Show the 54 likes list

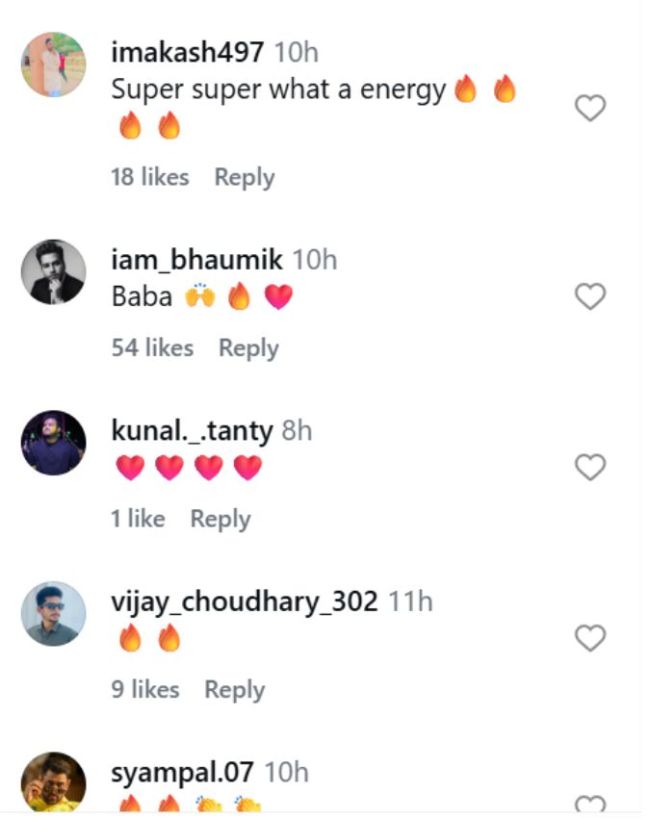pyautogui.click(x=152, y=348)
